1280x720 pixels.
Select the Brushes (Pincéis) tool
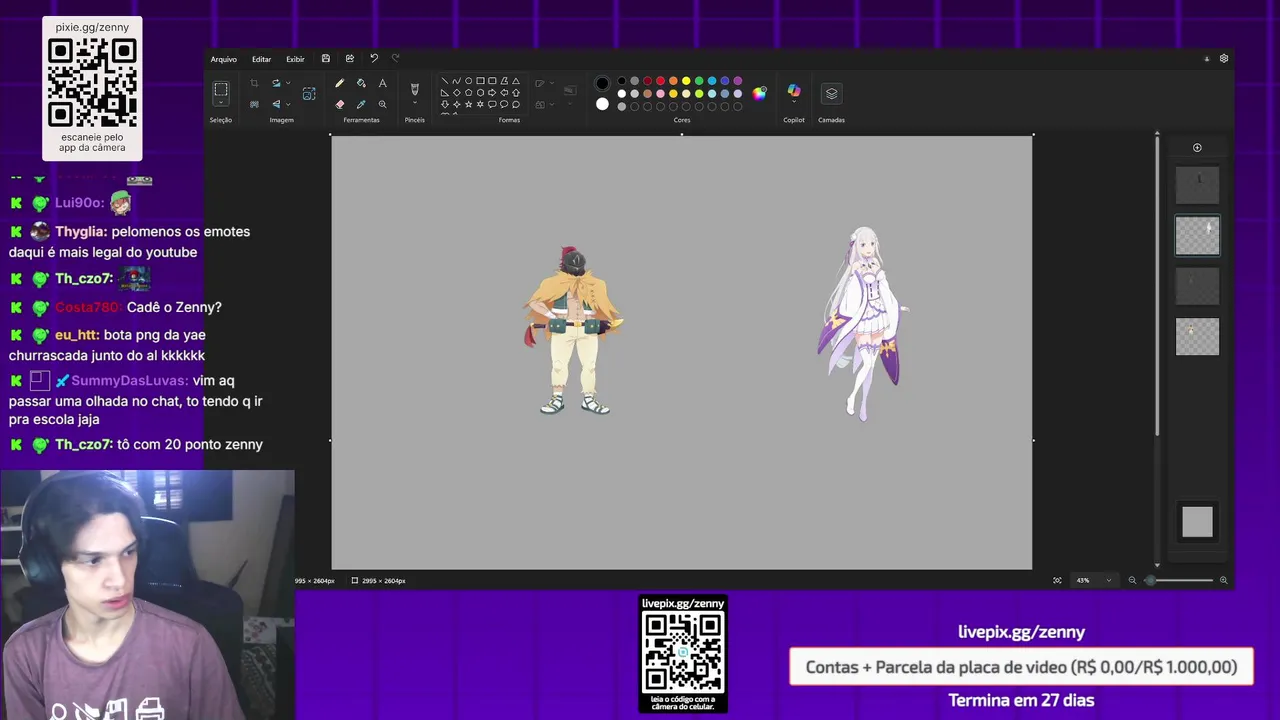click(x=415, y=89)
